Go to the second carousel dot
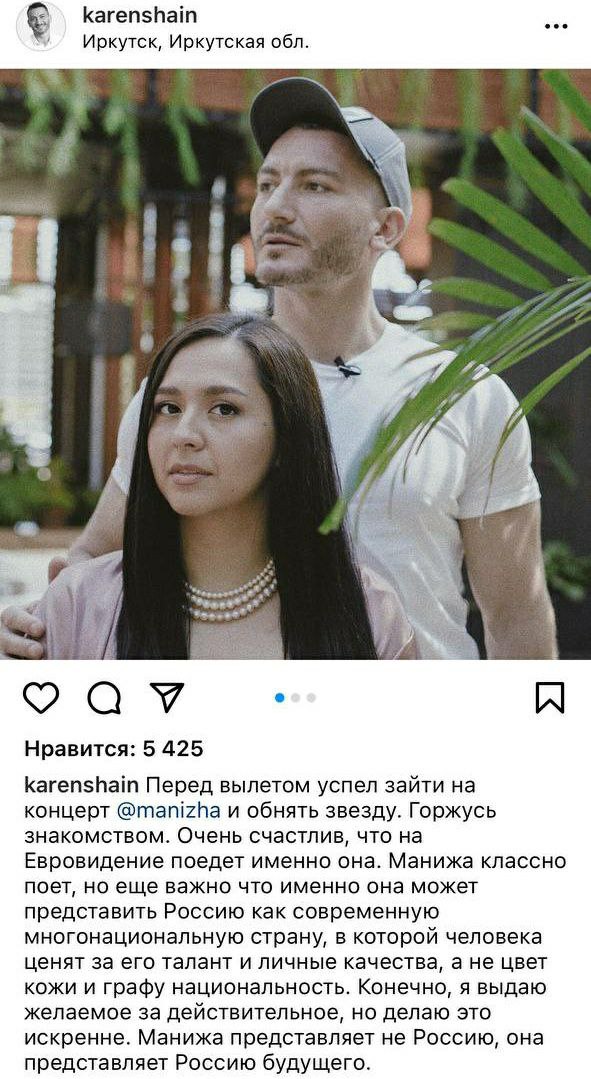Viewport: 591px width, 1079px height. pyautogui.click(x=296, y=698)
